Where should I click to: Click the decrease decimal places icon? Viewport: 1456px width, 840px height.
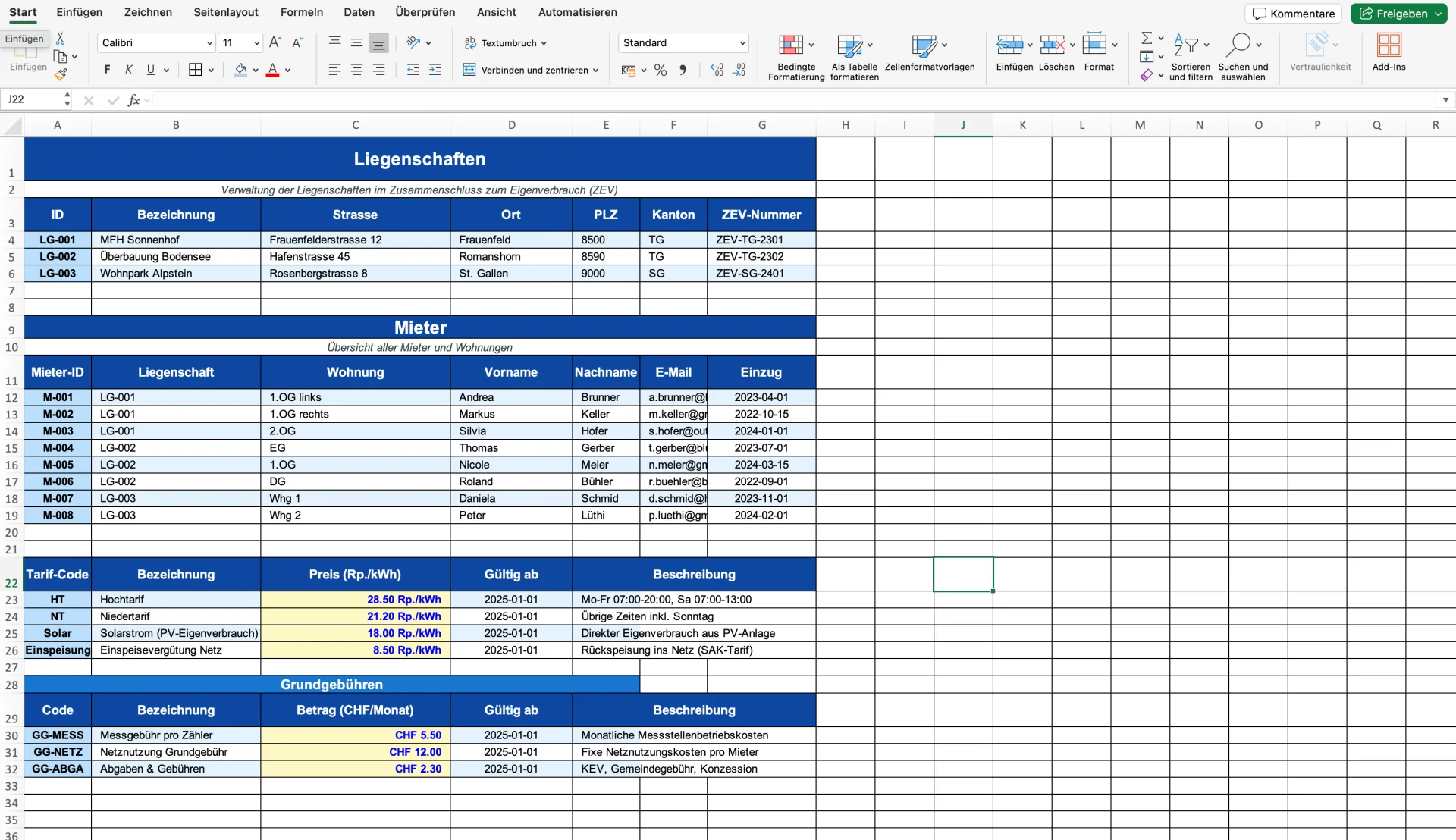[739, 70]
